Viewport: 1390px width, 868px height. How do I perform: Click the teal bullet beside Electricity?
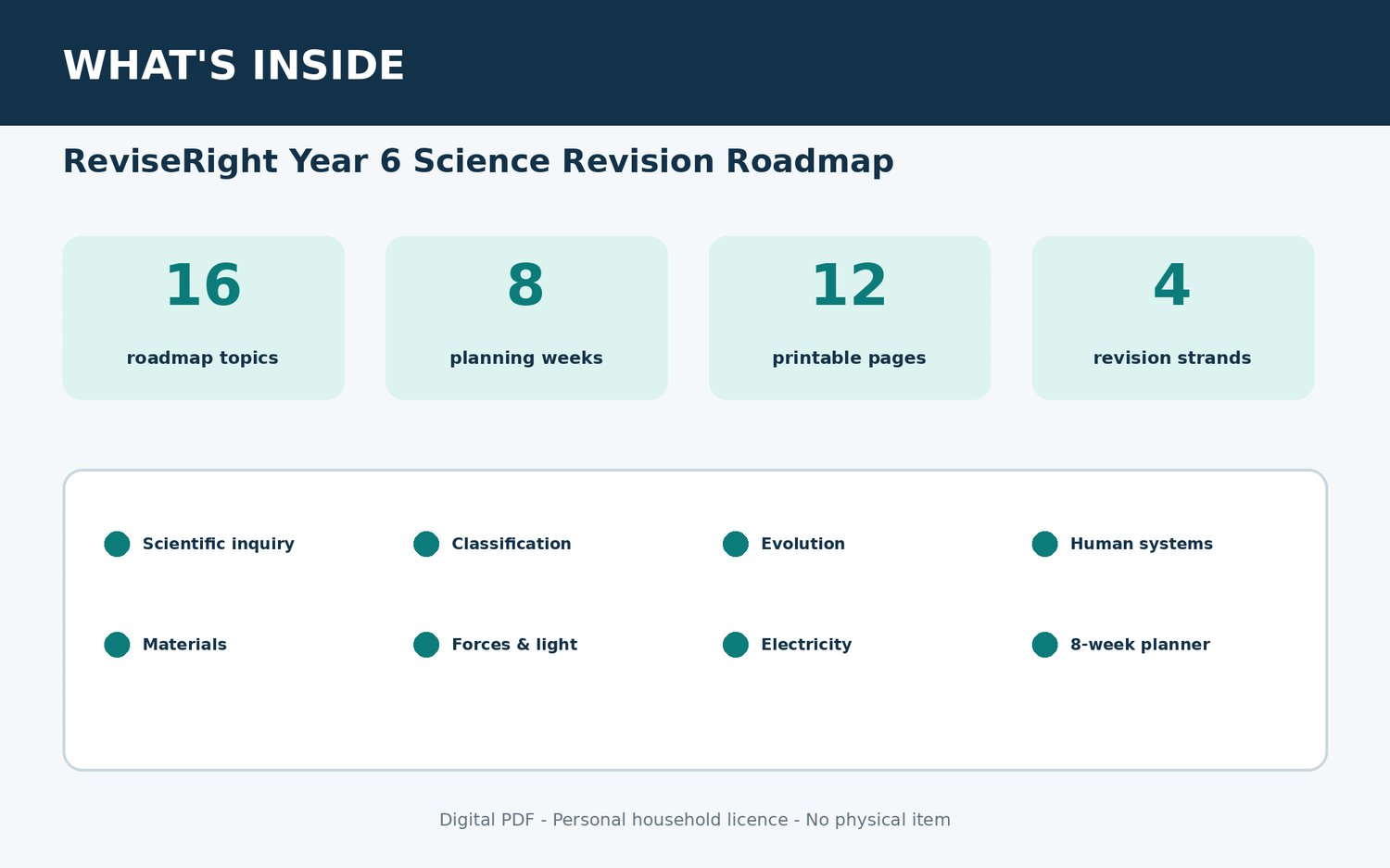736,645
